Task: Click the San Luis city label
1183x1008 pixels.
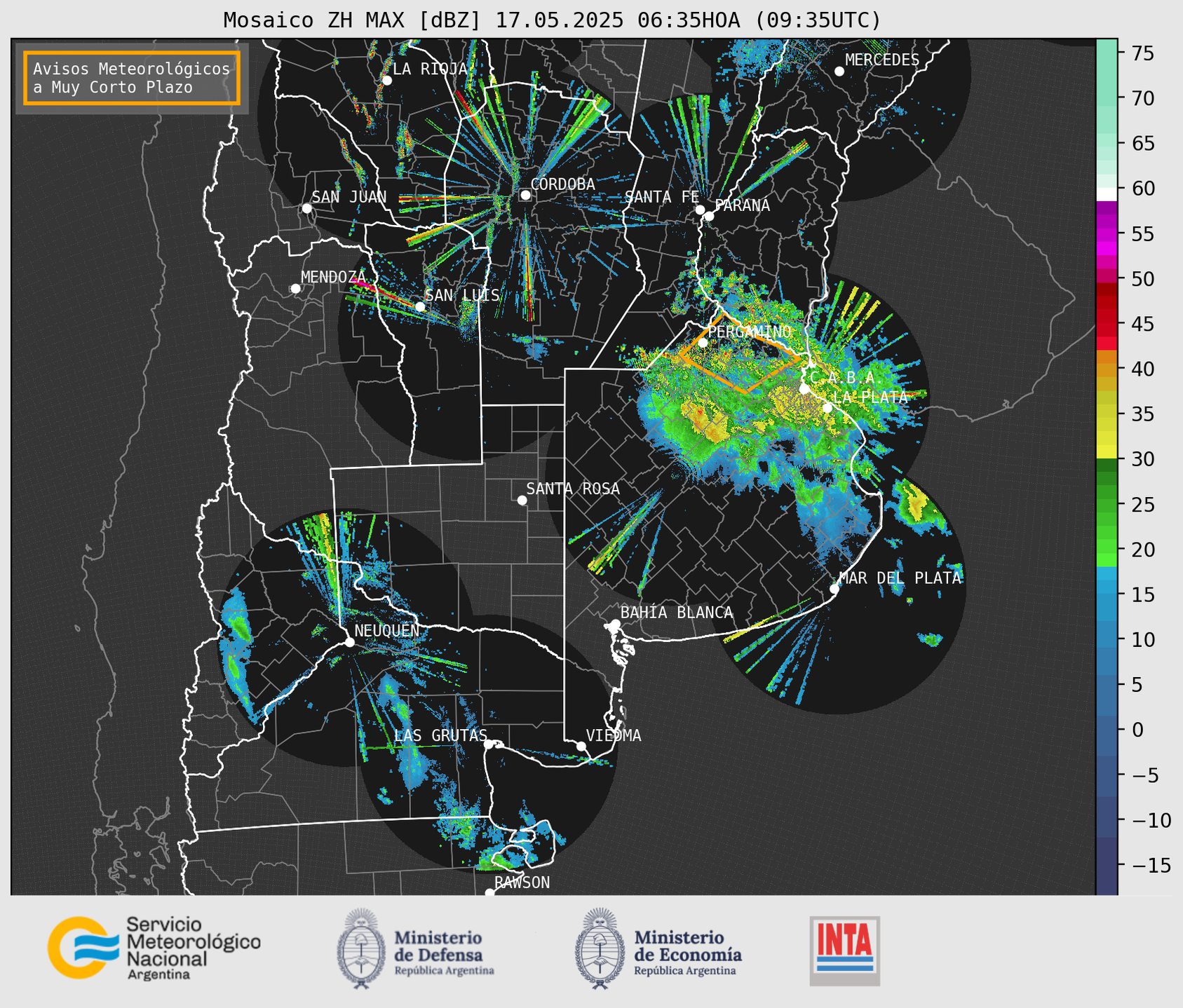Action: 462,295
